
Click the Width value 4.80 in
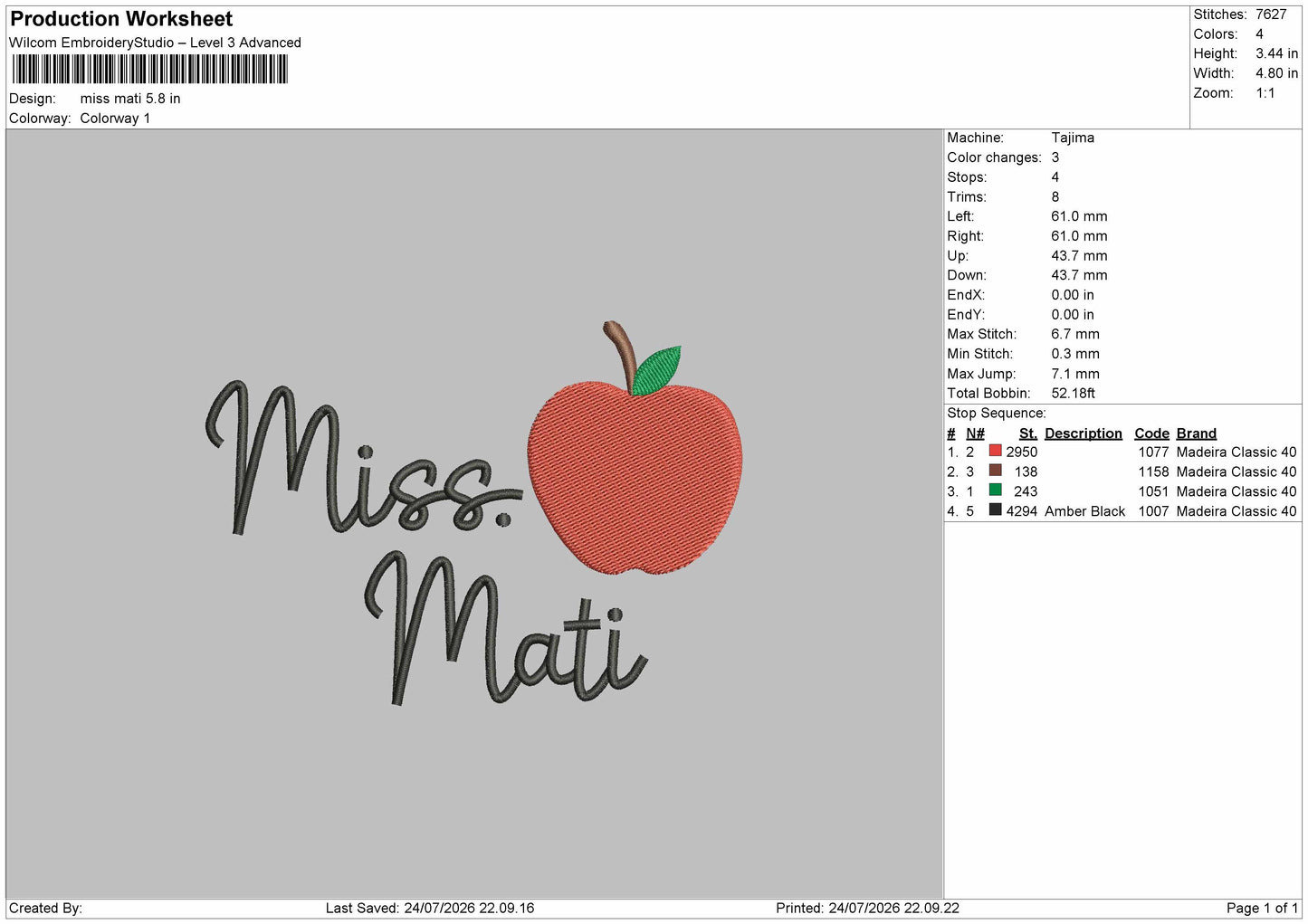(x=1276, y=73)
